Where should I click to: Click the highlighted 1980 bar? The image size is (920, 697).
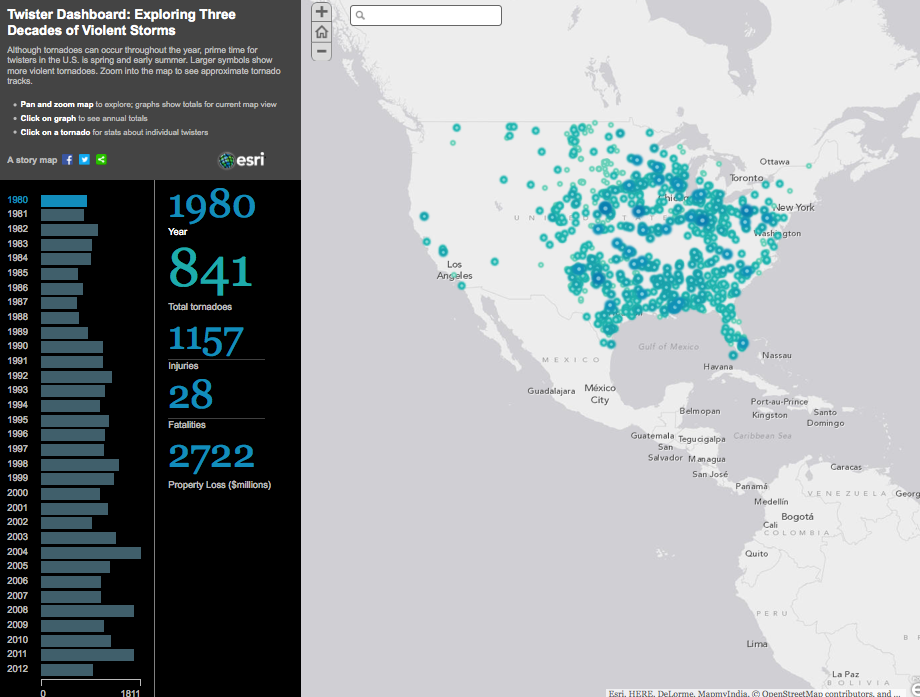[x=64, y=201]
